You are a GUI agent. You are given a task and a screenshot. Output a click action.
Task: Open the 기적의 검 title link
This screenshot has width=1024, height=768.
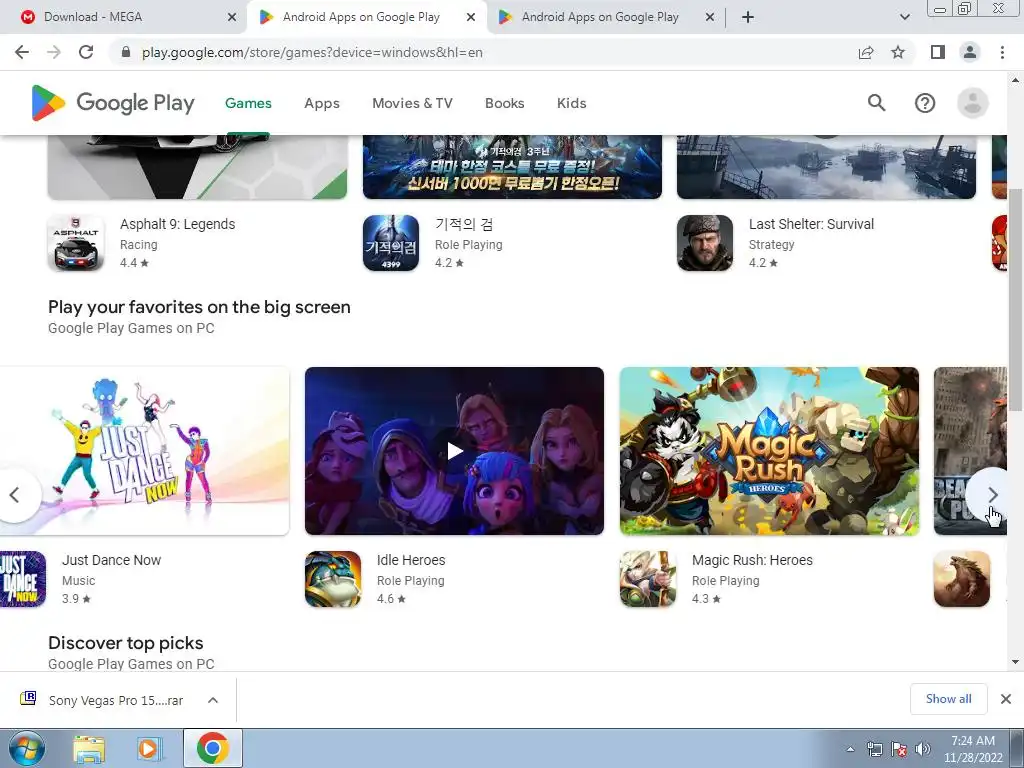pos(464,224)
